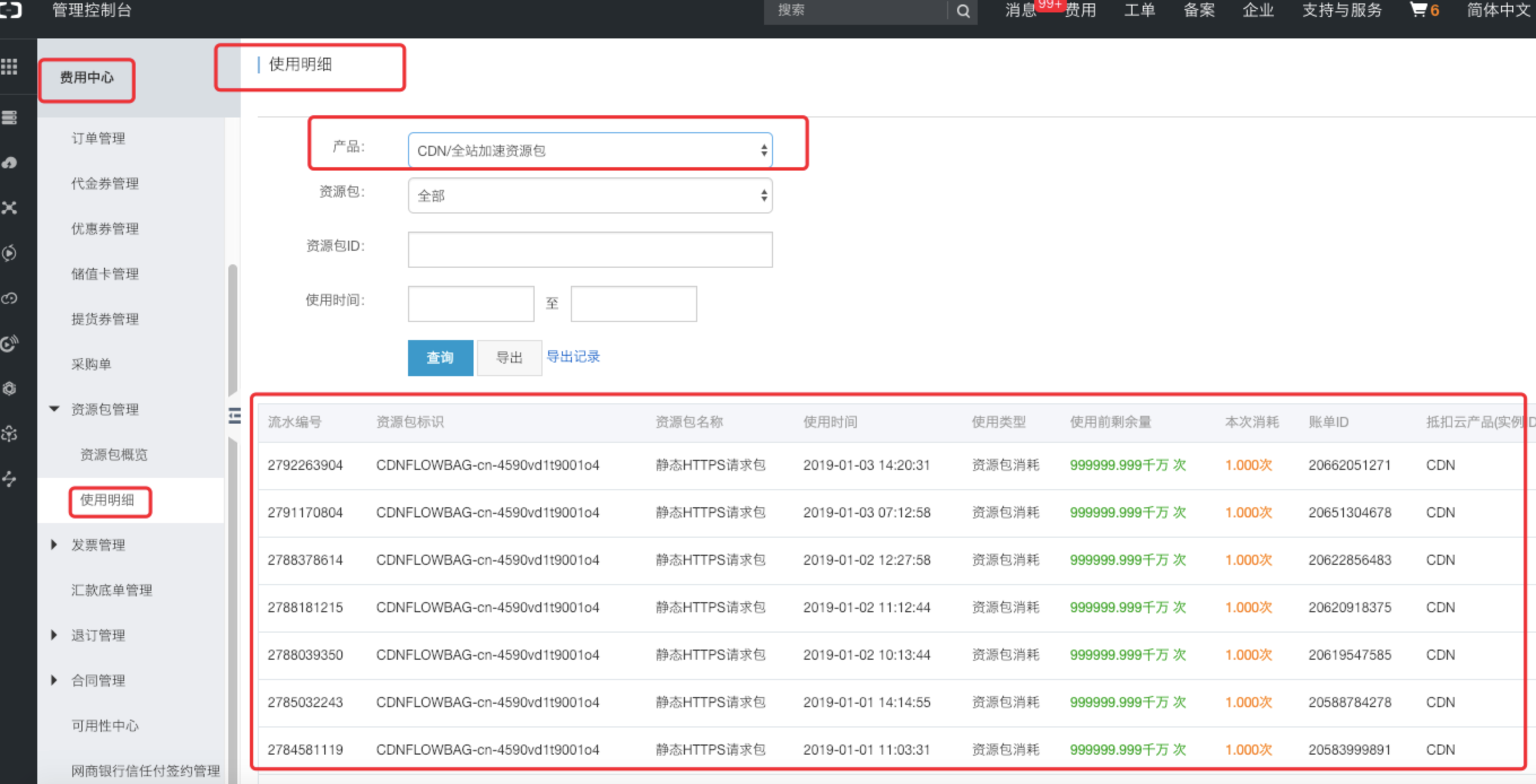Select 网商银行信任付签约管理 in the sidebar
The height and width of the screenshot is (784, 1536).
point(145,771)
